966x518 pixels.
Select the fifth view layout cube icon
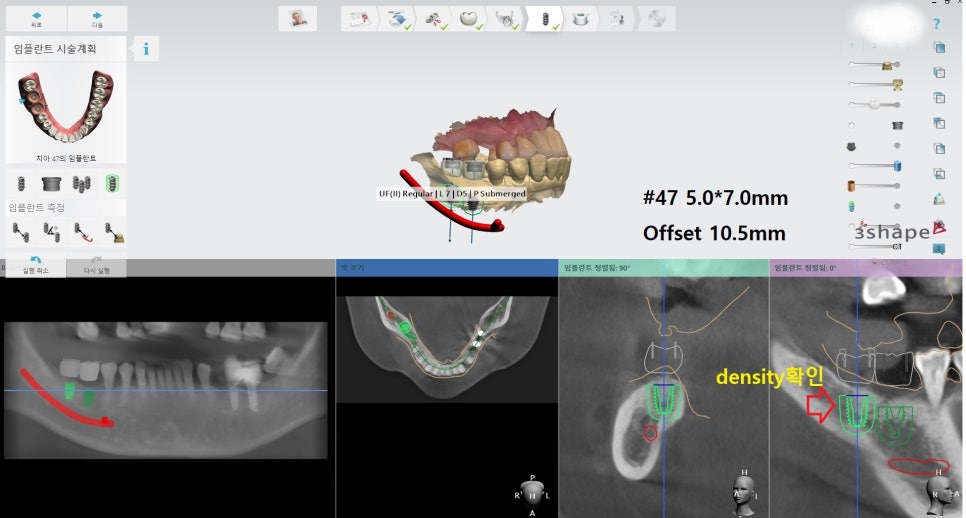coord(939,148)
